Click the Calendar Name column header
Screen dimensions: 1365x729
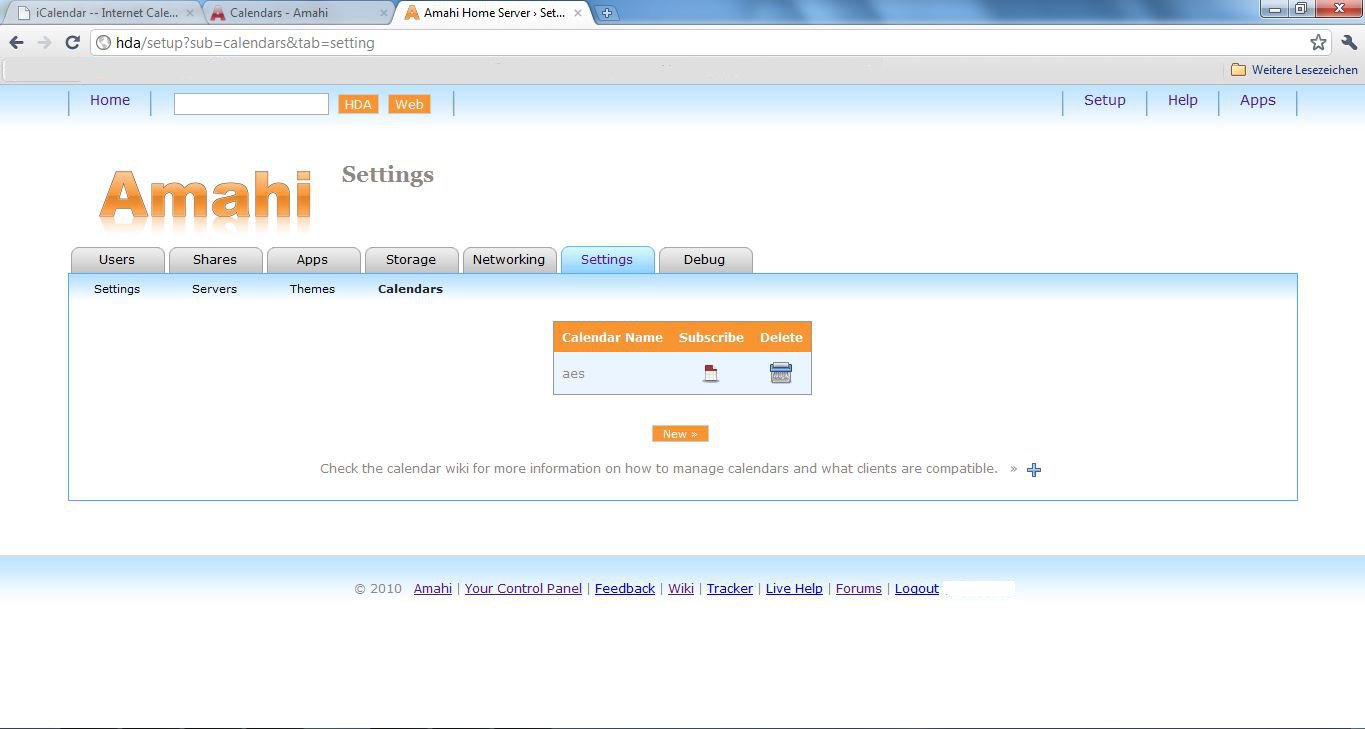[612, 338]
